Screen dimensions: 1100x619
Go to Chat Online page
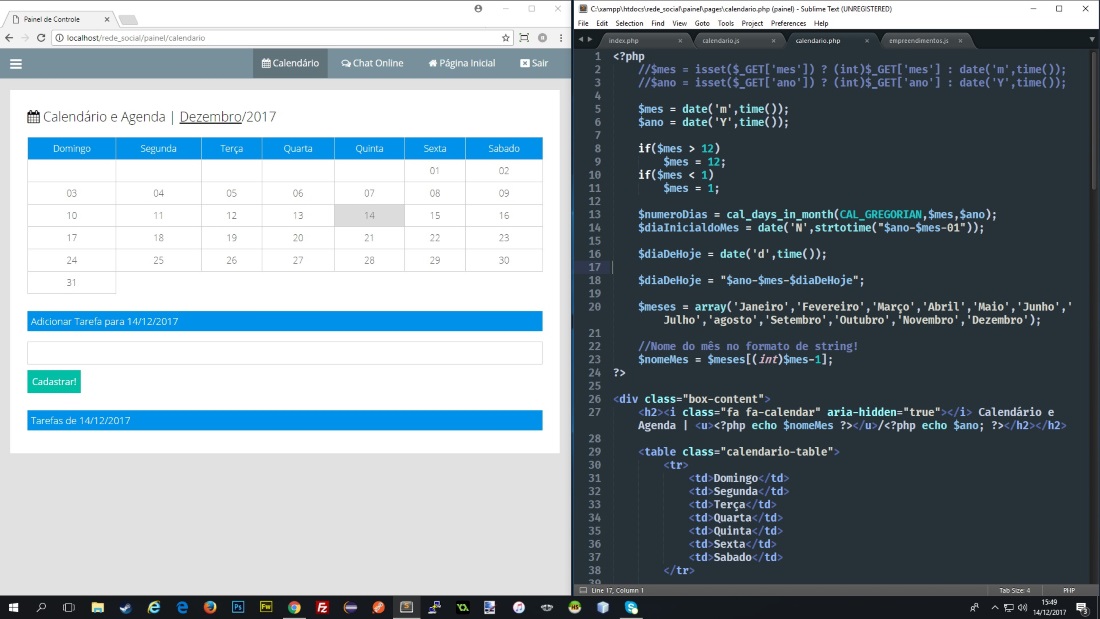372,63
